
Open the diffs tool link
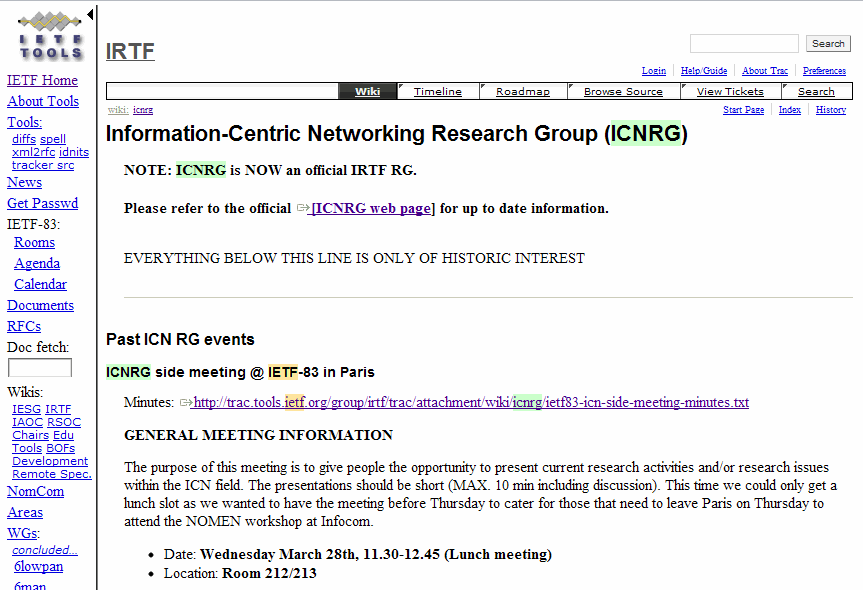point(24,139)
